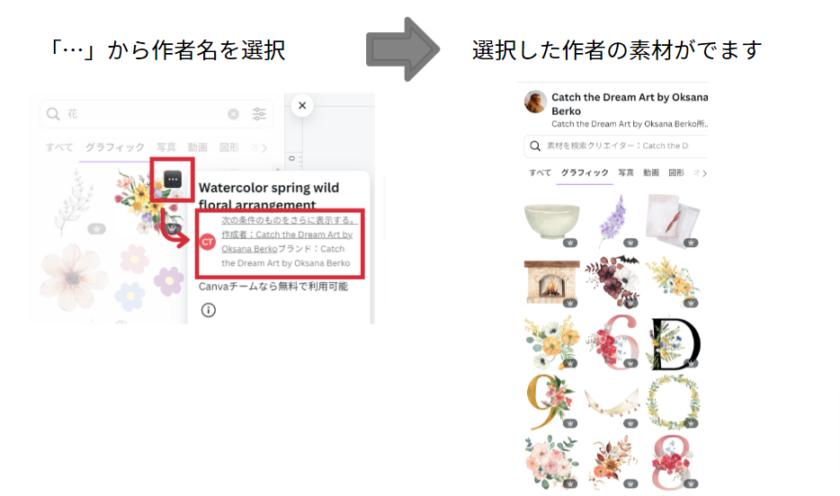This screenshot has height=496, width=840.
Task: Expand more tabs arrow in creator panel
Action: 704,173
